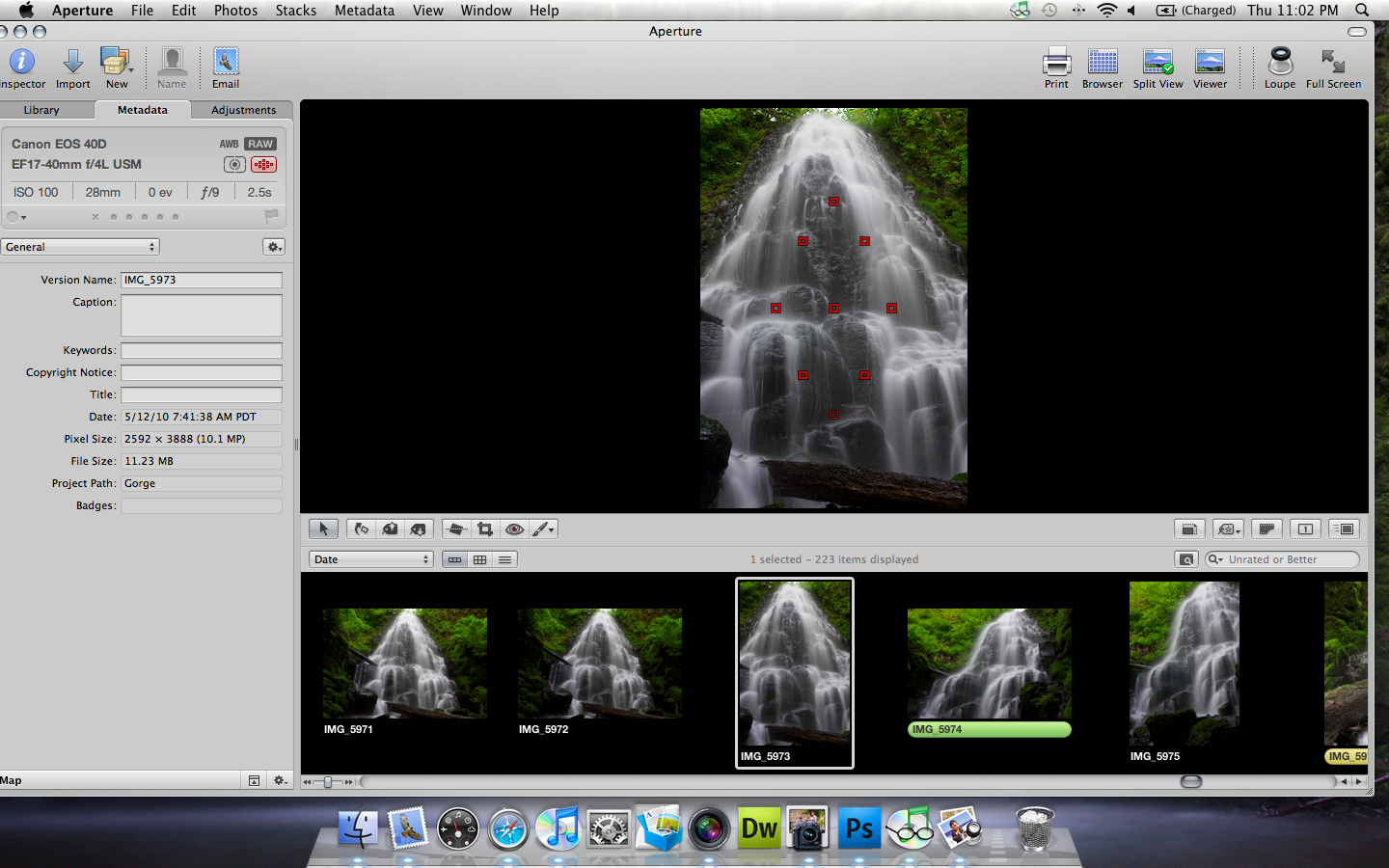Open Dreamweaver from the Dock
This screenshot has height=868, width=1389.
pyautogui.click(x=759, y=827)
